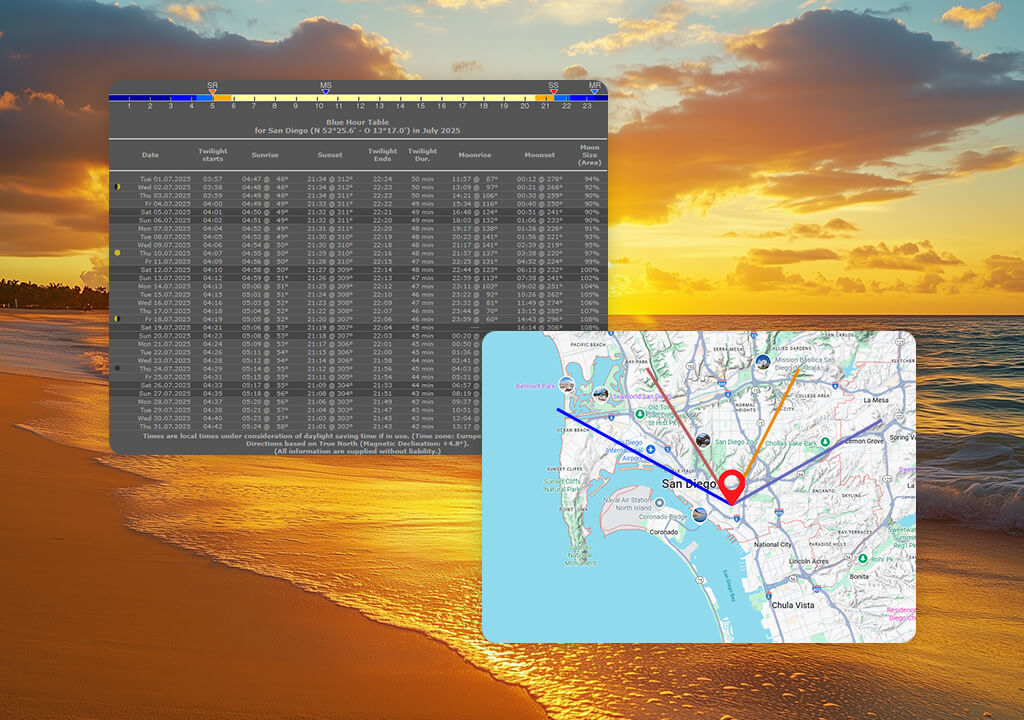Click the Twilight starts column header
The image size is (1024, 720).
tap(212, 155)
